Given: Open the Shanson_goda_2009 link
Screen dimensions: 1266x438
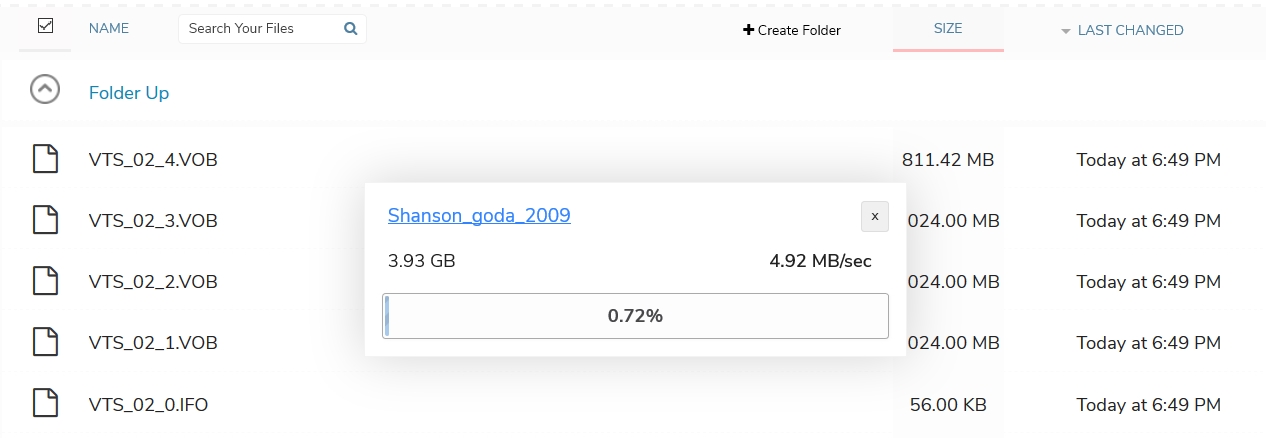Looking at the screenshot, I should pyautogui.click(x=479, y=215).
